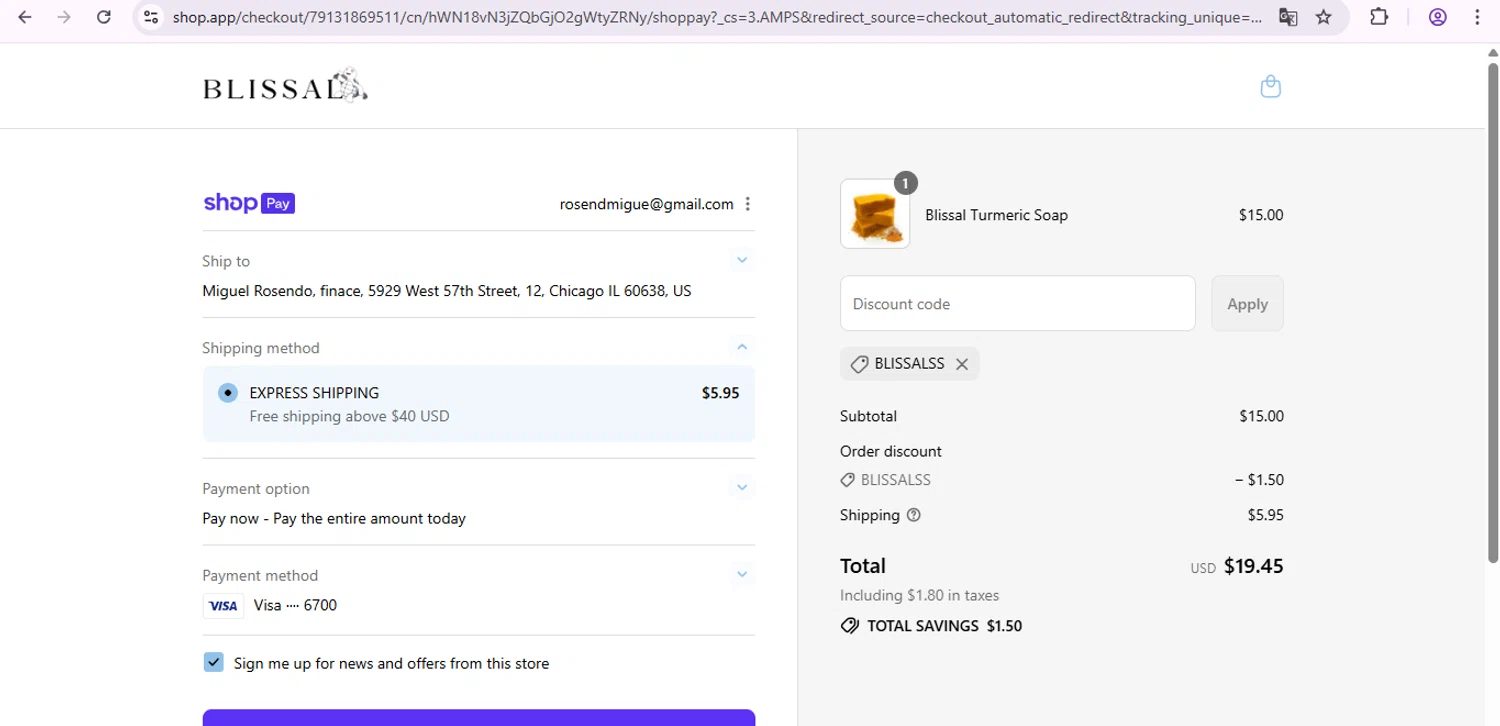Click the browser address bar URL
Screen dimensions: 1500x726
point(716,17)
